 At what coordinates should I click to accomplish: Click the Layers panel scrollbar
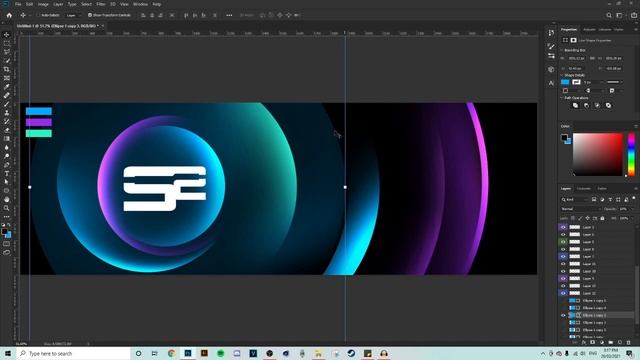click(637, 294)
